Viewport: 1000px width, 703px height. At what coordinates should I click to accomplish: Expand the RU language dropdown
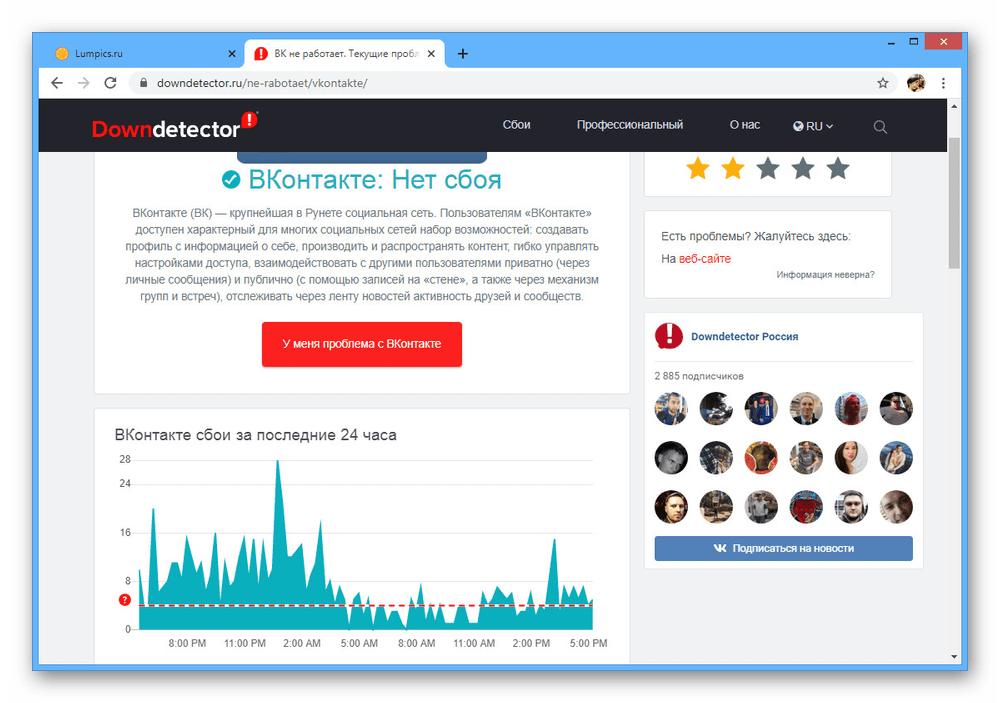click(813, 126)
